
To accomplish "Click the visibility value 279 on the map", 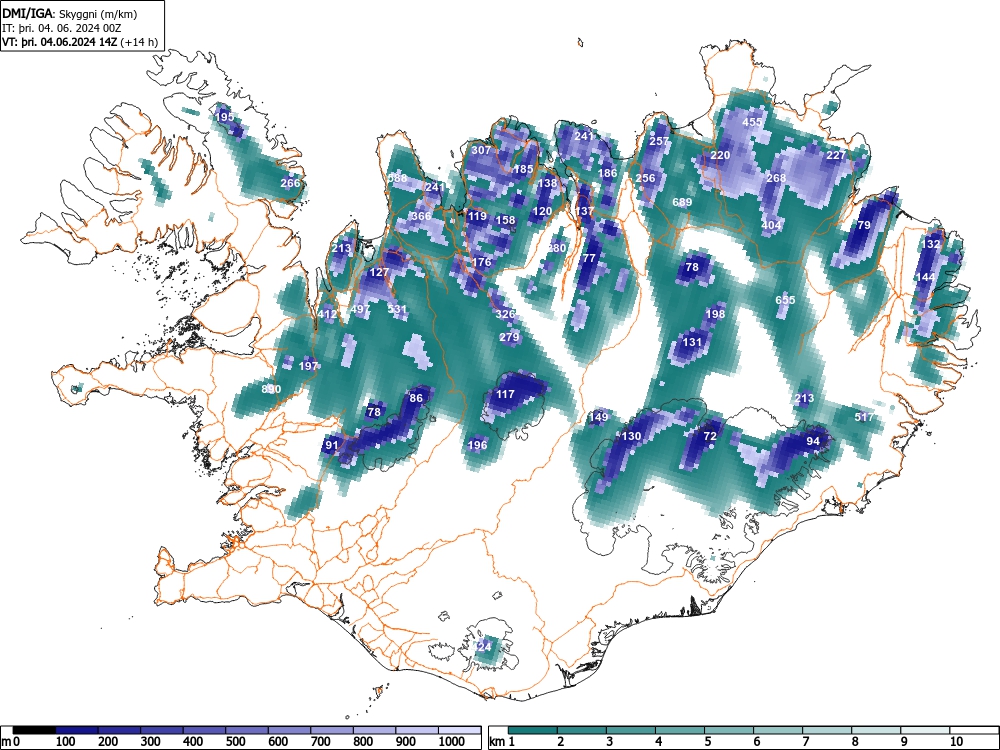I will click(x=509, y=337).
